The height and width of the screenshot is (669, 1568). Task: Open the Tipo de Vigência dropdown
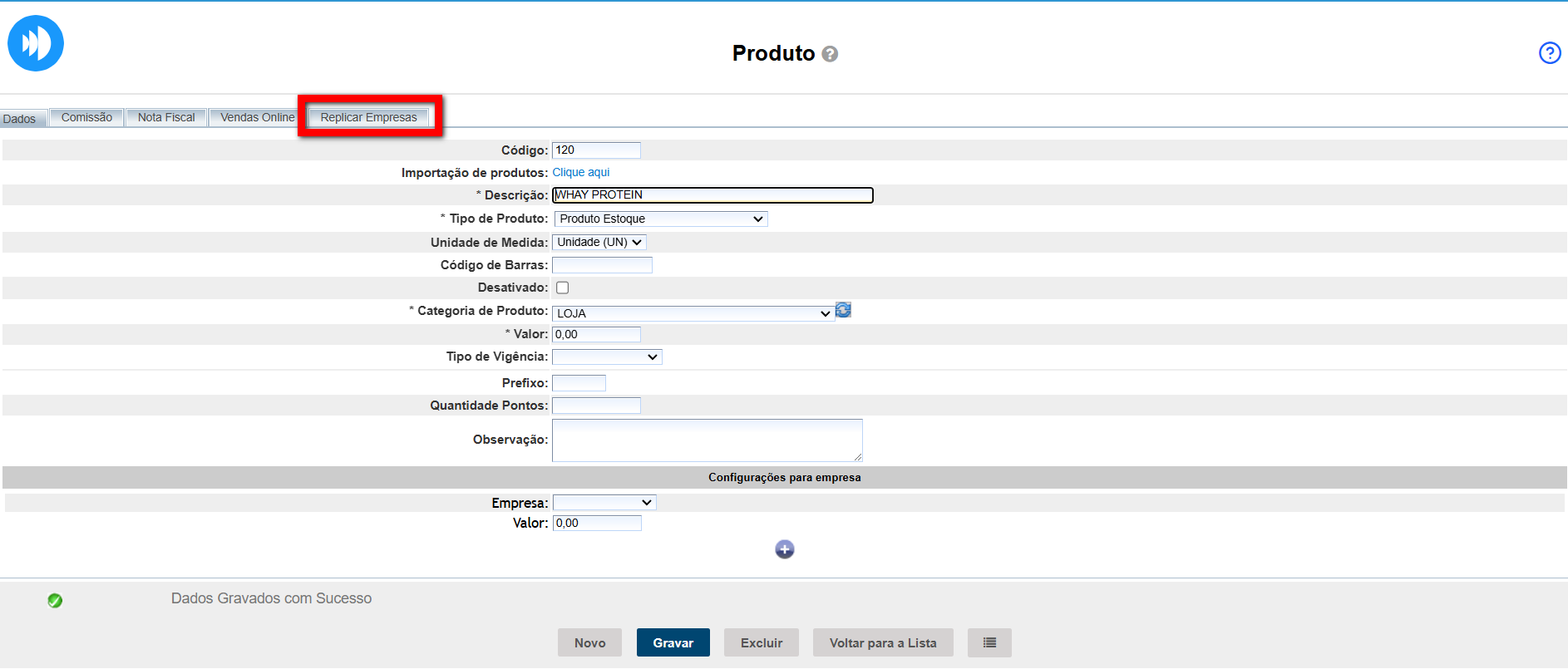click(607, 357)
